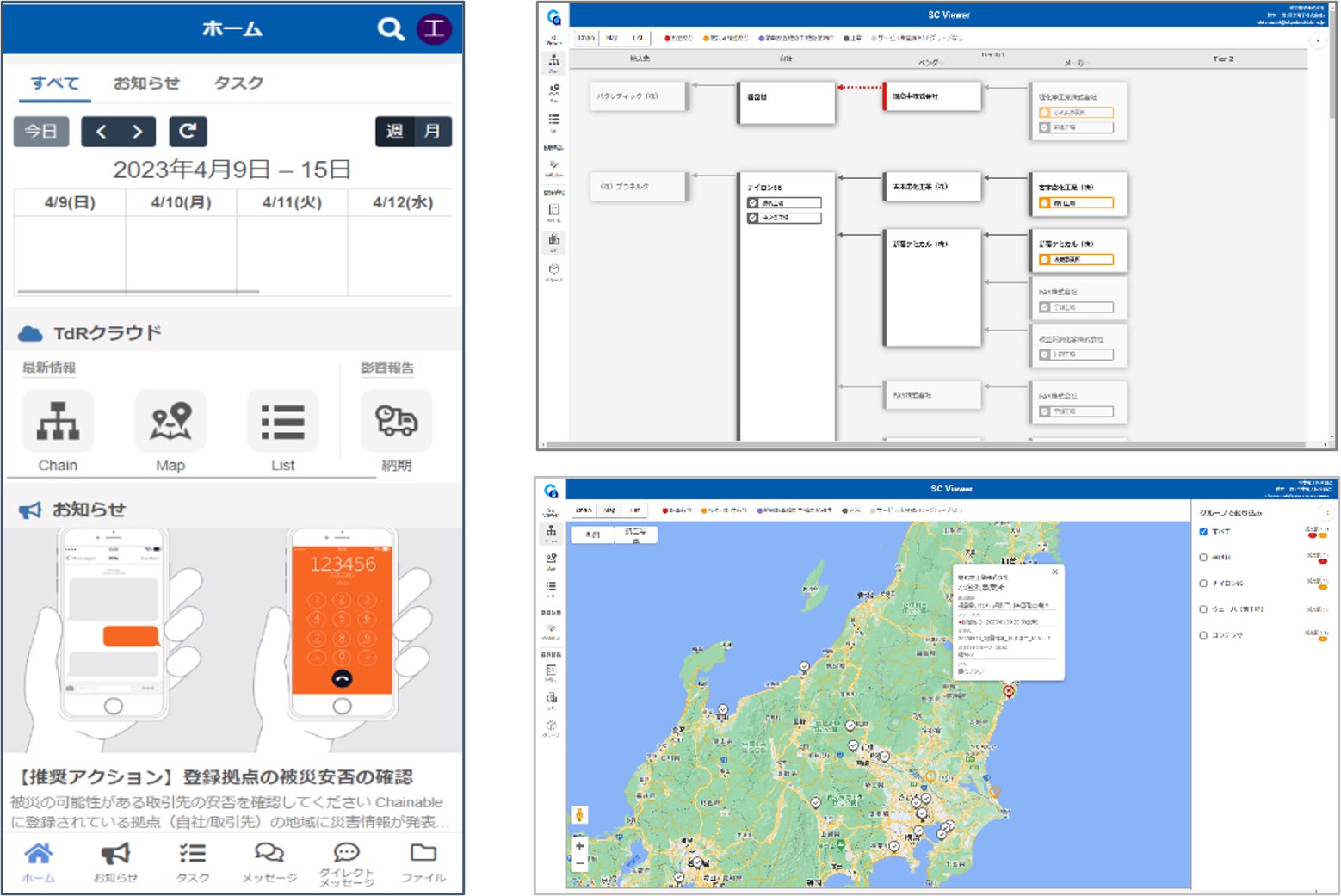Viewport: 1341px width, 896px height.
Task: Switch the map to 地図 mode
Action: point(592,535)
